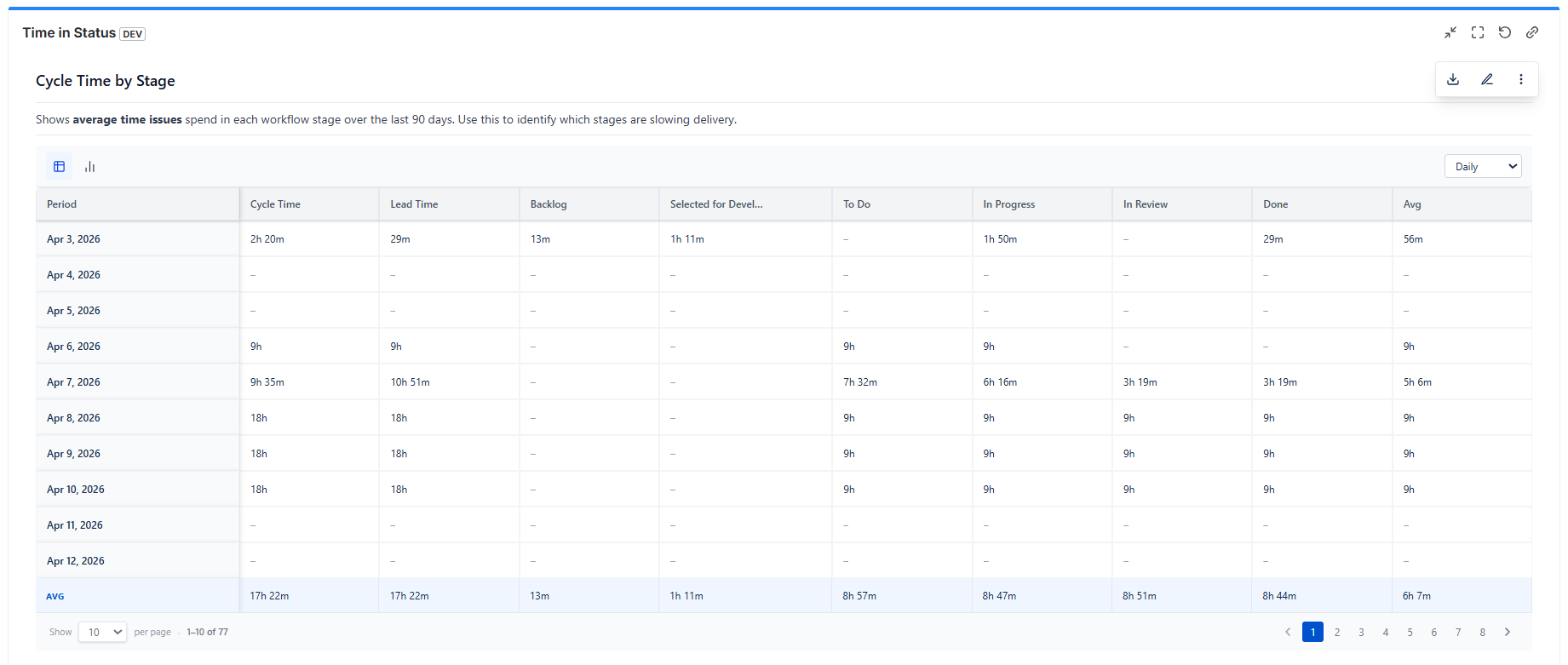Go to page 8

(x=1483, y=632)
